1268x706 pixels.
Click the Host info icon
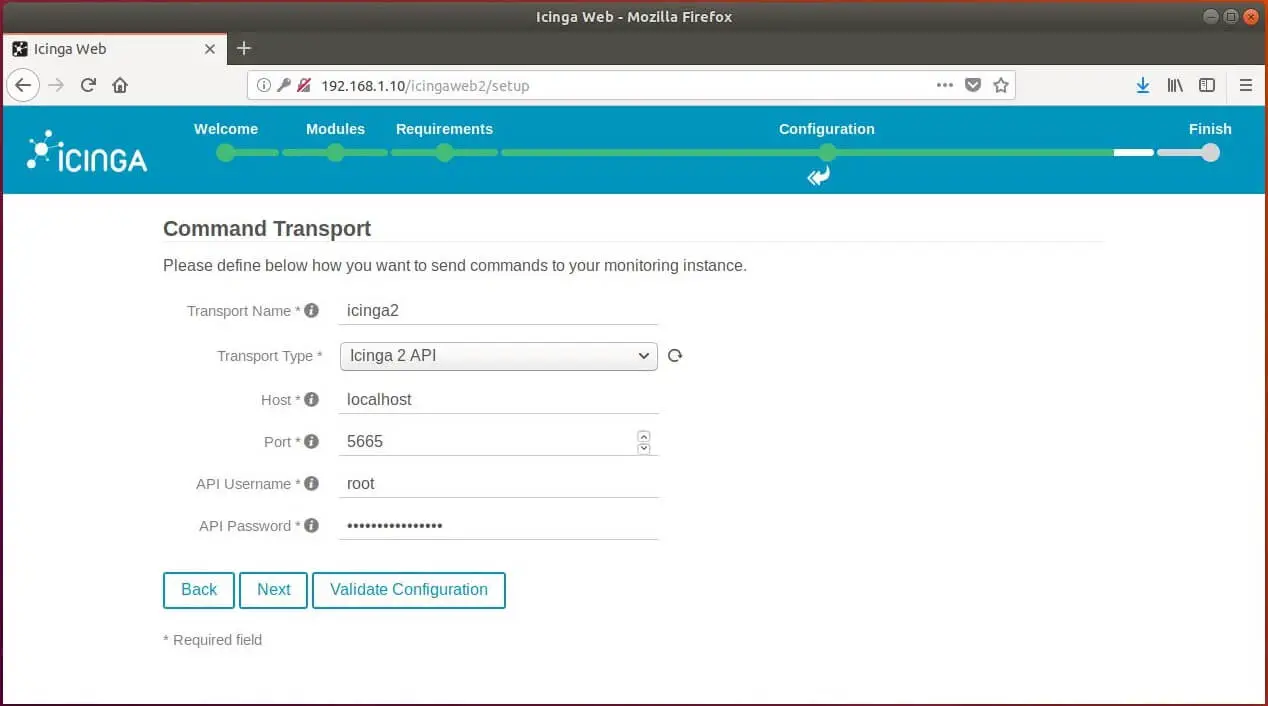311,399
